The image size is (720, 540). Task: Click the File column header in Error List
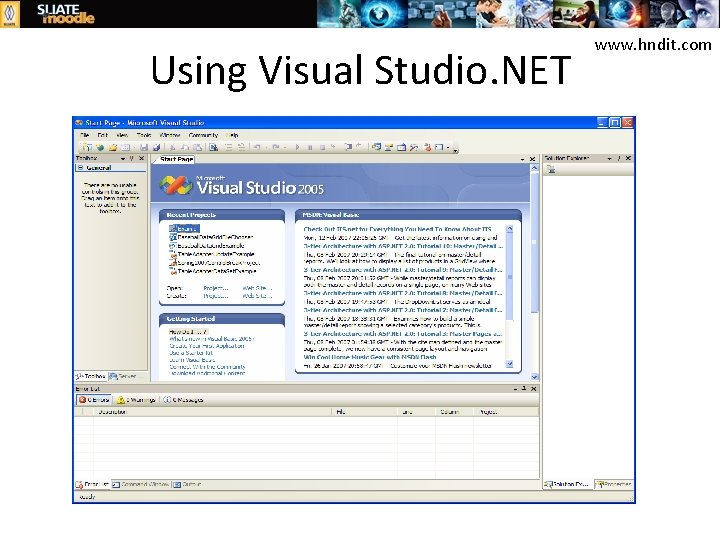coord(365,412)
